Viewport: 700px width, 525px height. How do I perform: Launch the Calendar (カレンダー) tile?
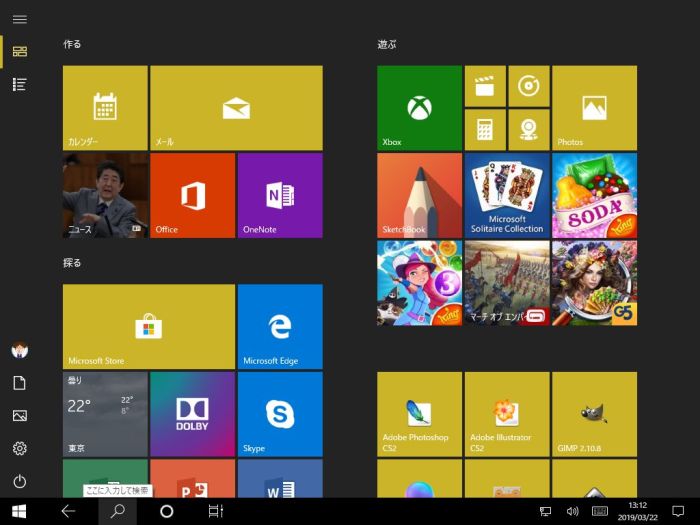(105, 108)
